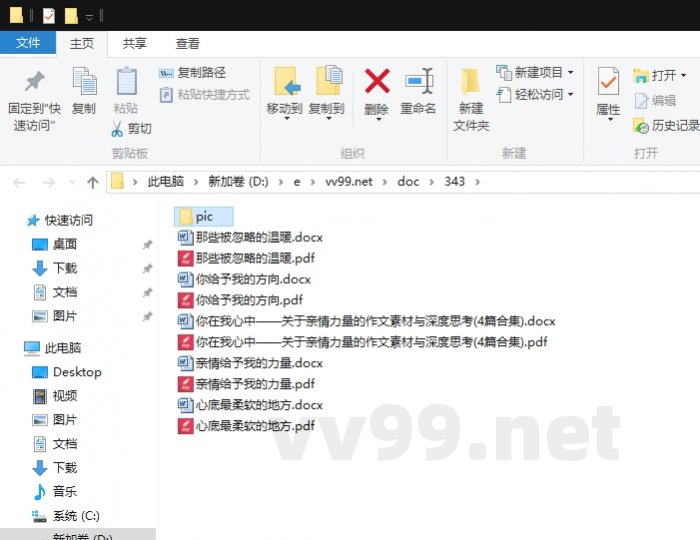700x540 pixels.
Task: Expand the Properties dropdown arrow
Action: 610,120
